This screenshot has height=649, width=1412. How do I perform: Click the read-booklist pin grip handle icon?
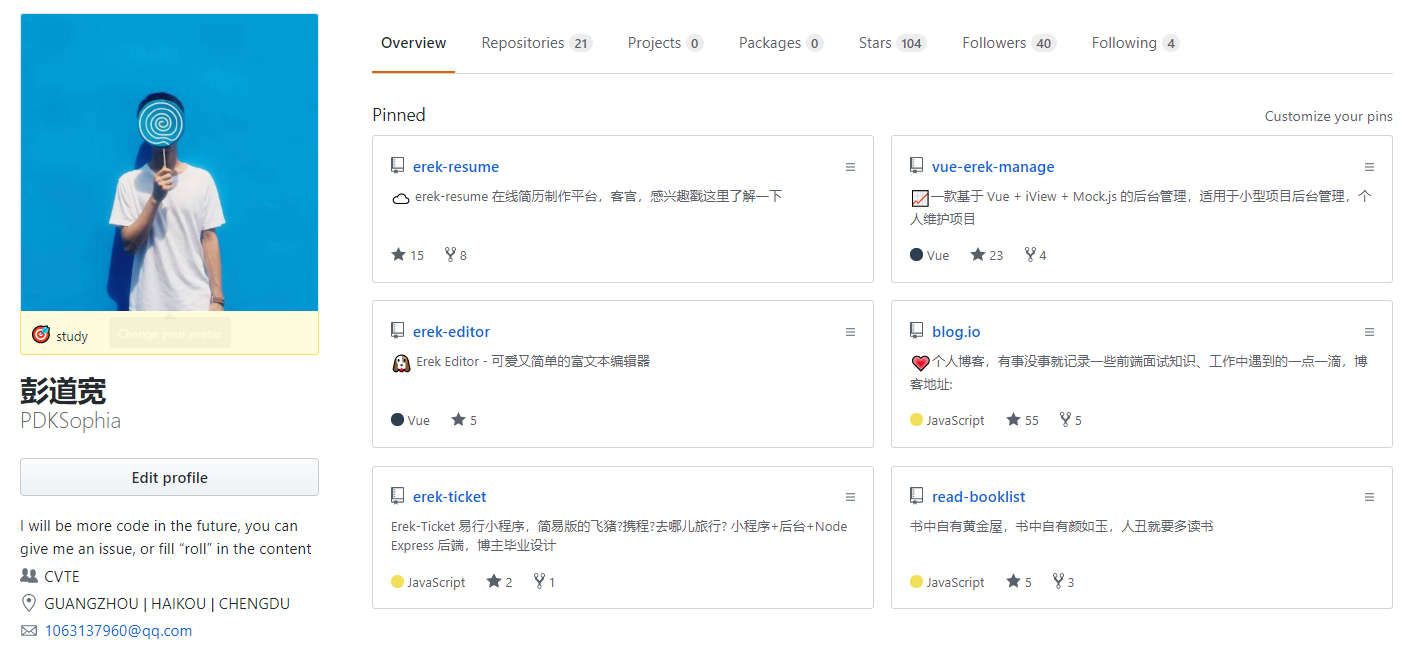point(1369,497)
